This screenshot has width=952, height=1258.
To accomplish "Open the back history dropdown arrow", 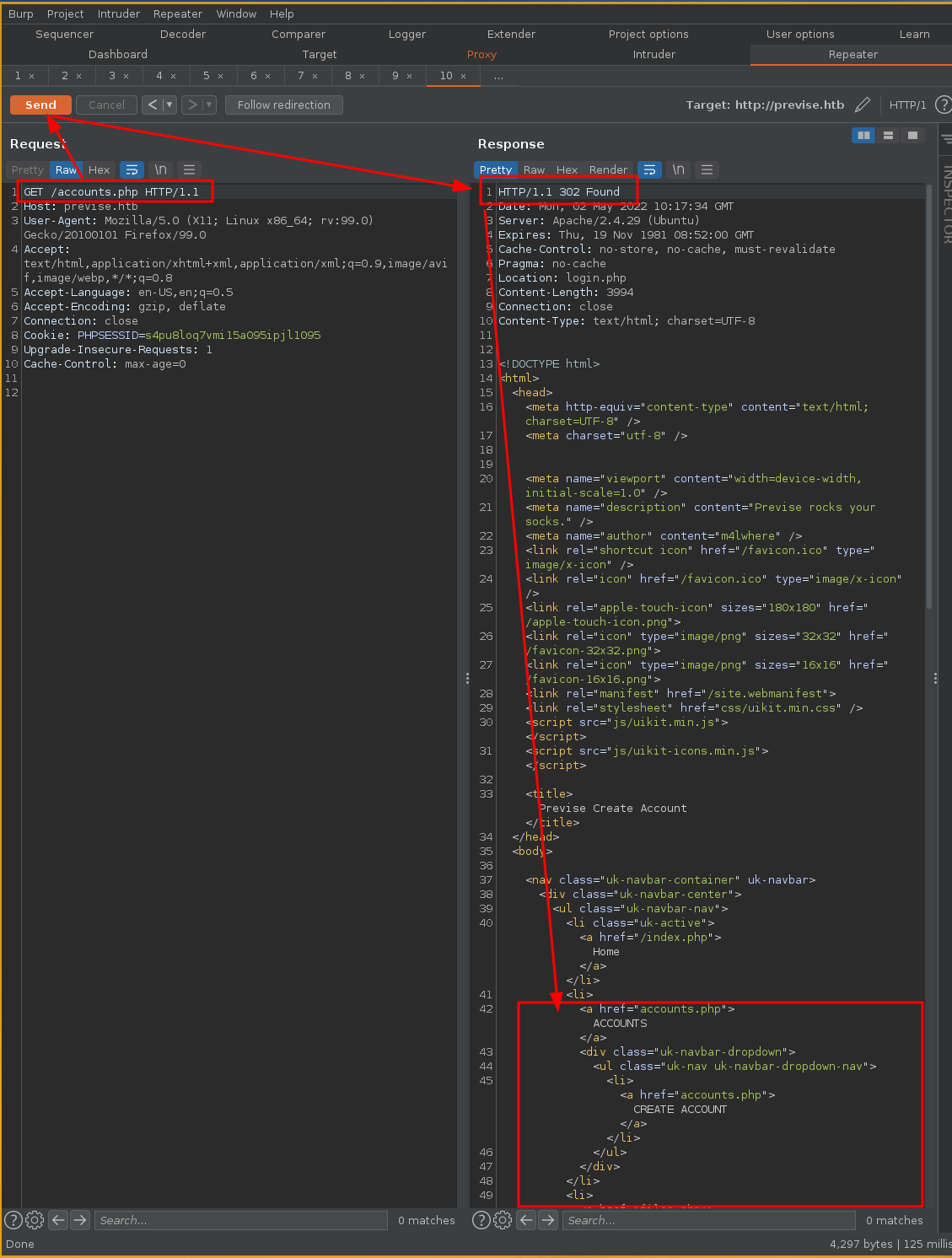I will coord(169,105).
